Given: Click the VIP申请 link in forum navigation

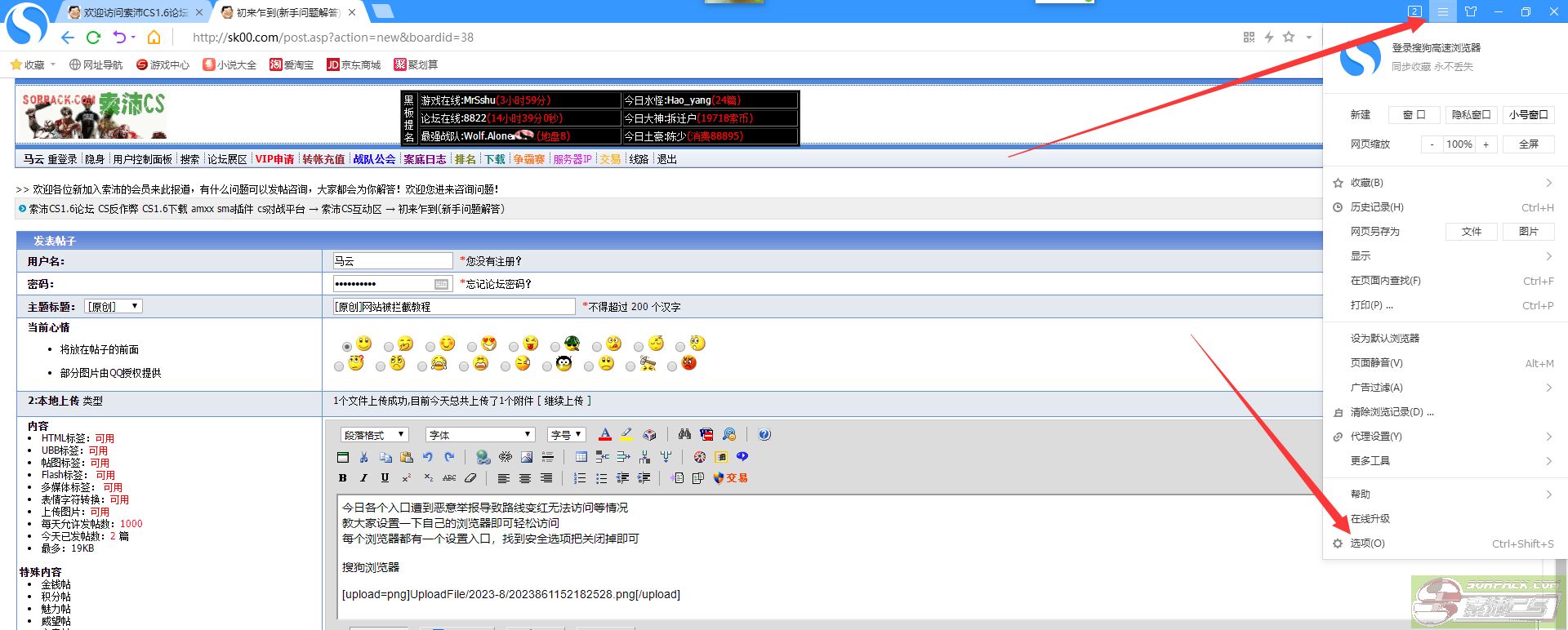Looking at the screenshot, I should (x=274, y=160).
